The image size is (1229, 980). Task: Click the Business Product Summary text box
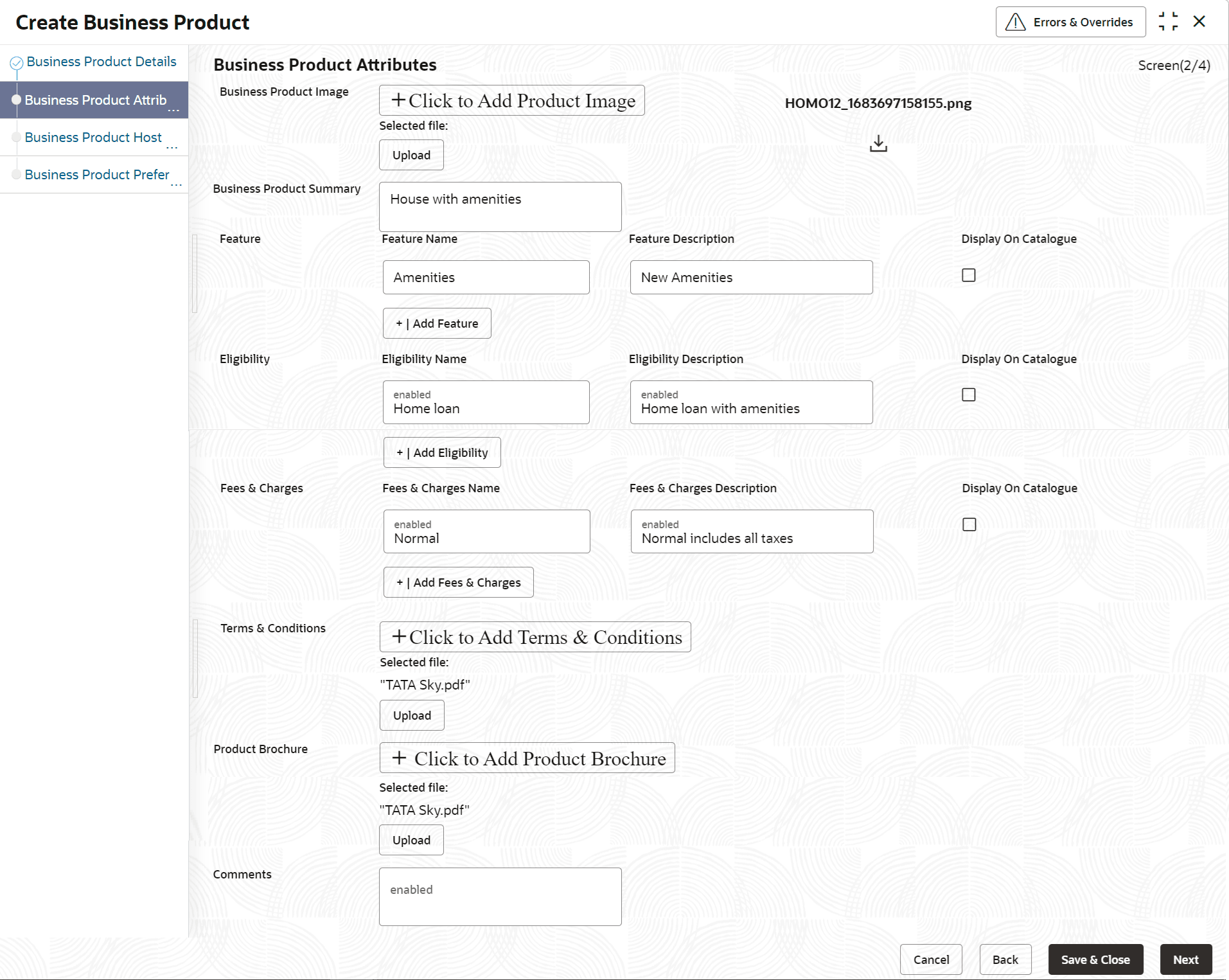click(x=500, y=207)
